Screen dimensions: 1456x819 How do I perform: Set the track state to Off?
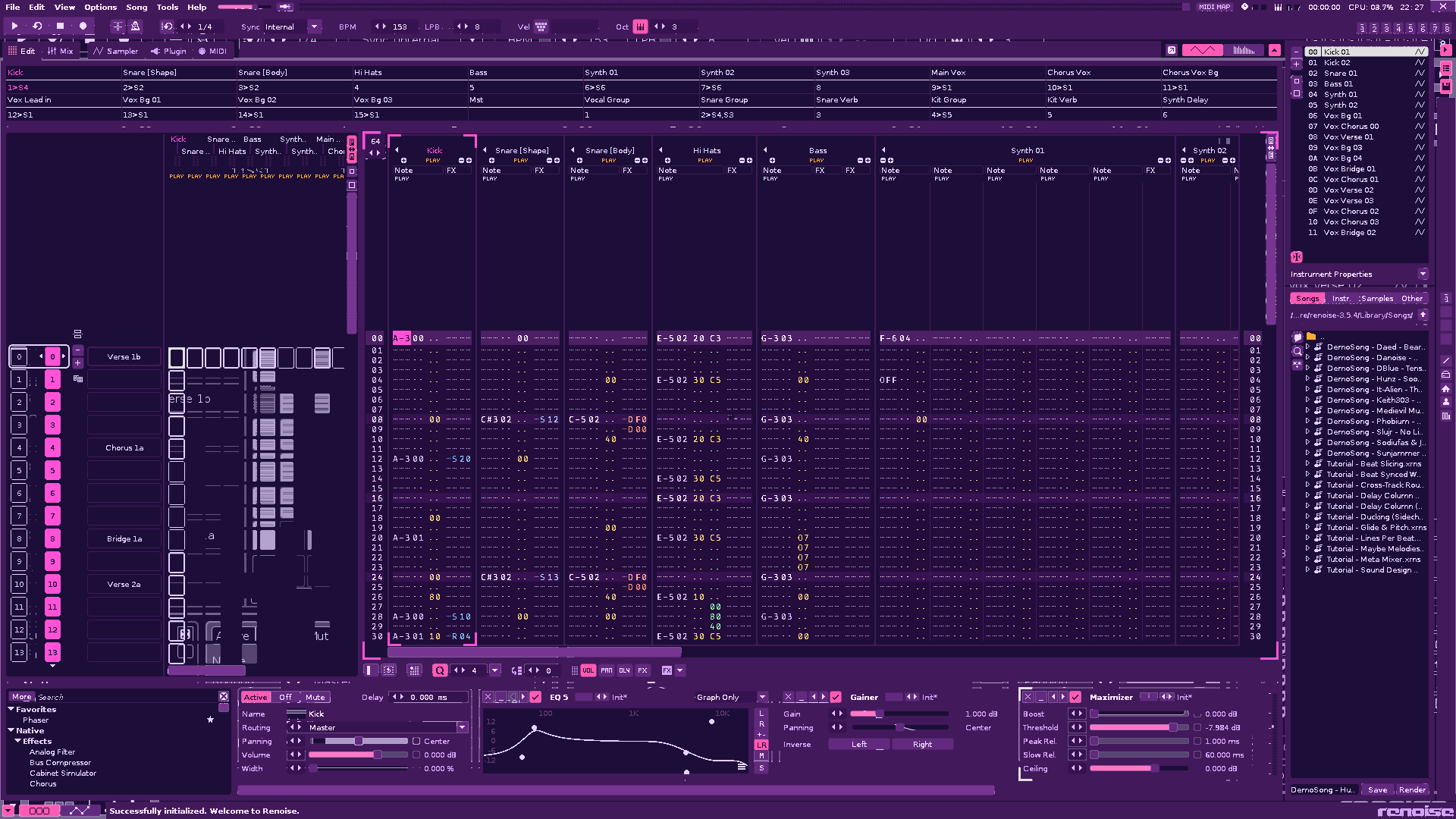tap(285, 698)
